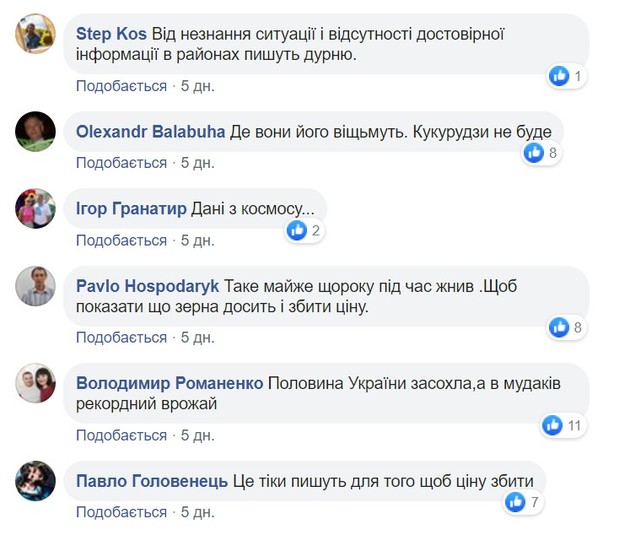The height and width of the screenshot is (535, 630).
Task: Open Olexandr Balabuha avatar
Action: (35, 132)
